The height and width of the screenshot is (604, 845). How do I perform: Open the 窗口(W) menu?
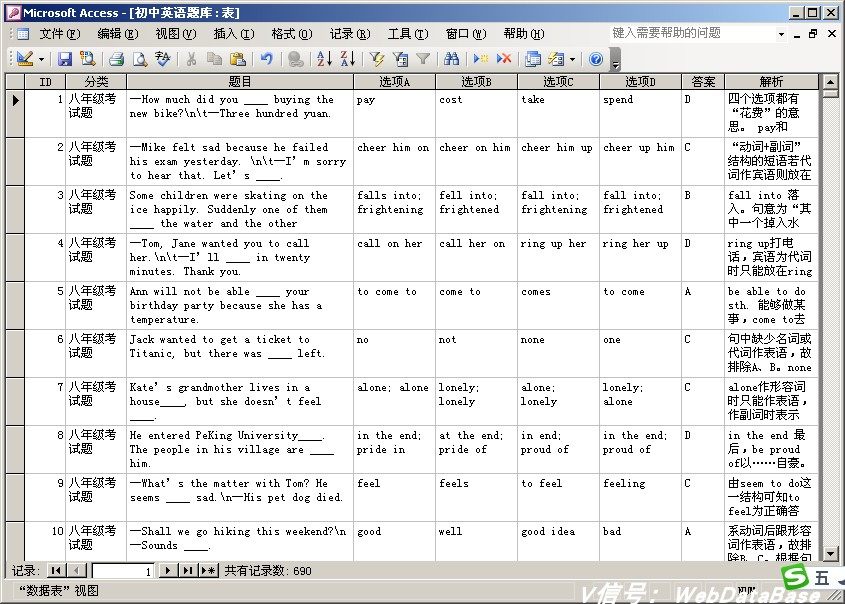(x=466, y=34)
